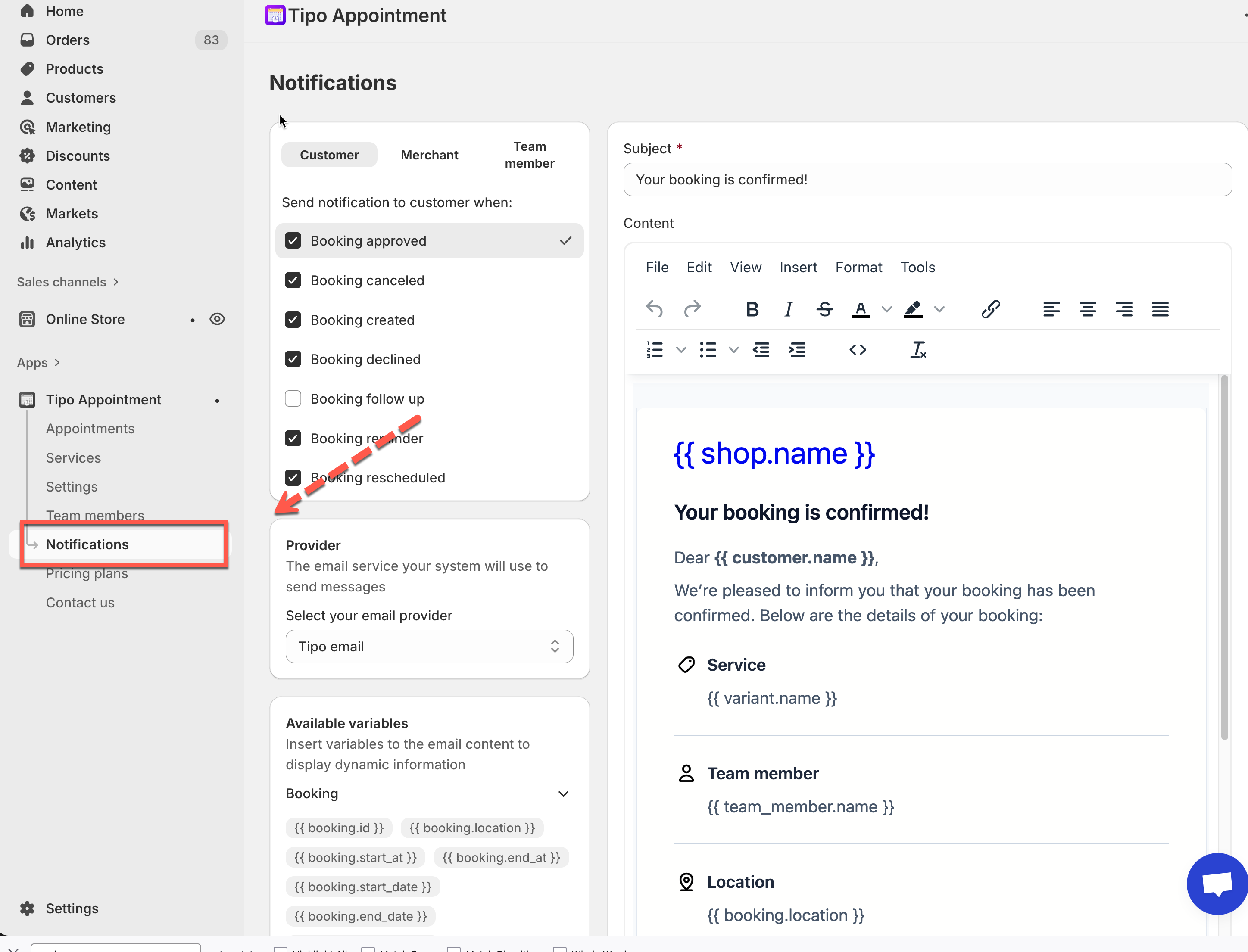Click the Italic formatting icon
Viewport: 1248px width, 952px height.
click(x=788, y=309)
